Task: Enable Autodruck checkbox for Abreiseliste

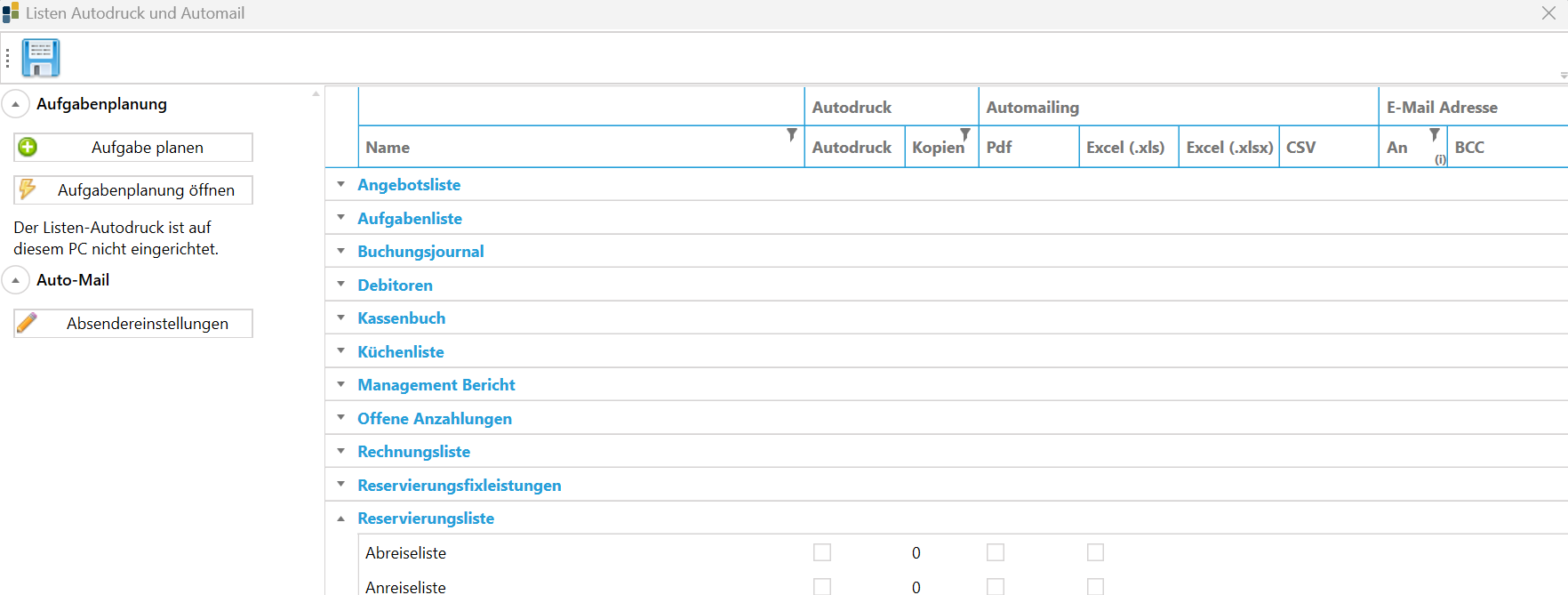Action: tap(822, 552)
